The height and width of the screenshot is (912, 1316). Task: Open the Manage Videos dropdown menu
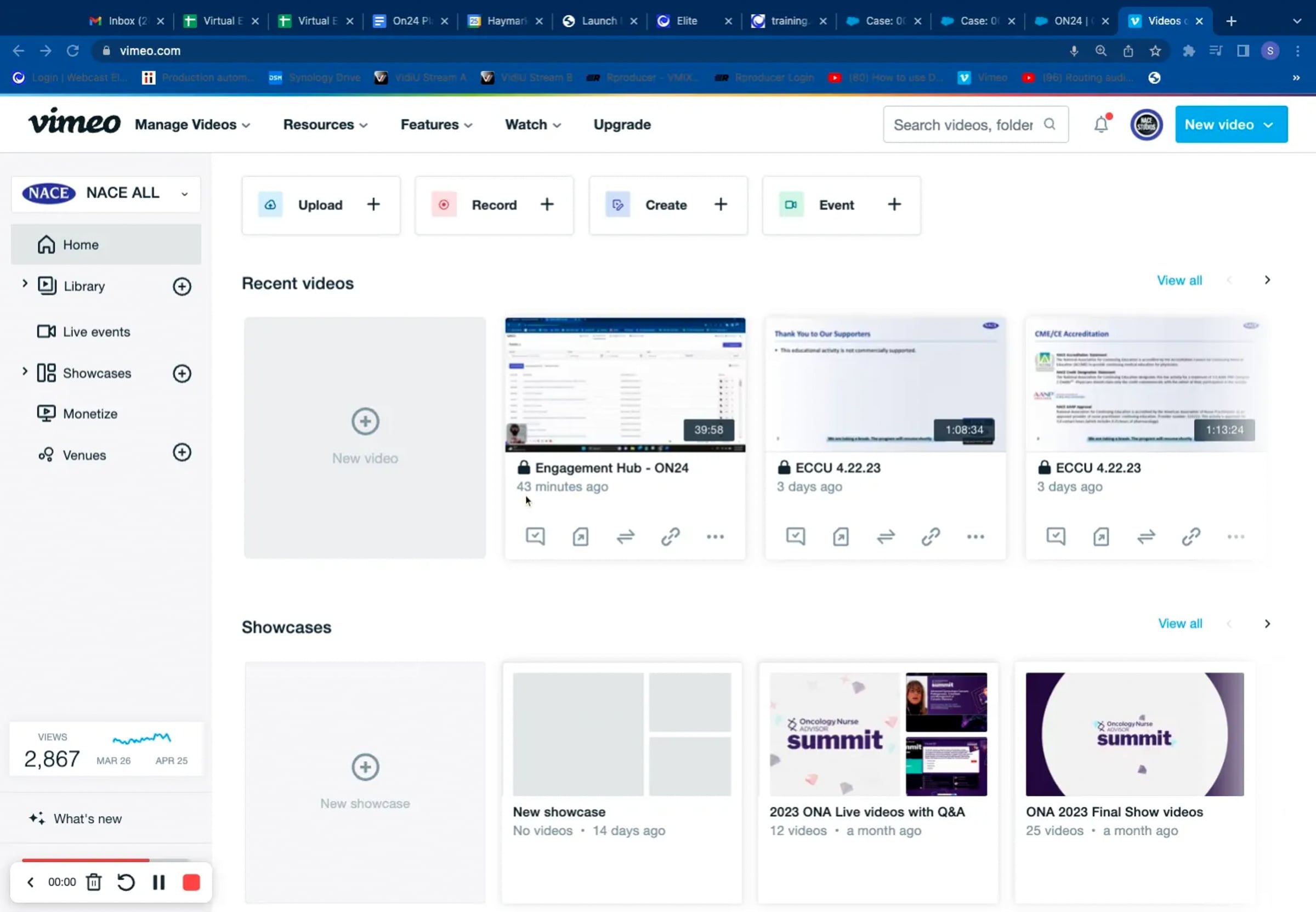[x=192, y=124]
